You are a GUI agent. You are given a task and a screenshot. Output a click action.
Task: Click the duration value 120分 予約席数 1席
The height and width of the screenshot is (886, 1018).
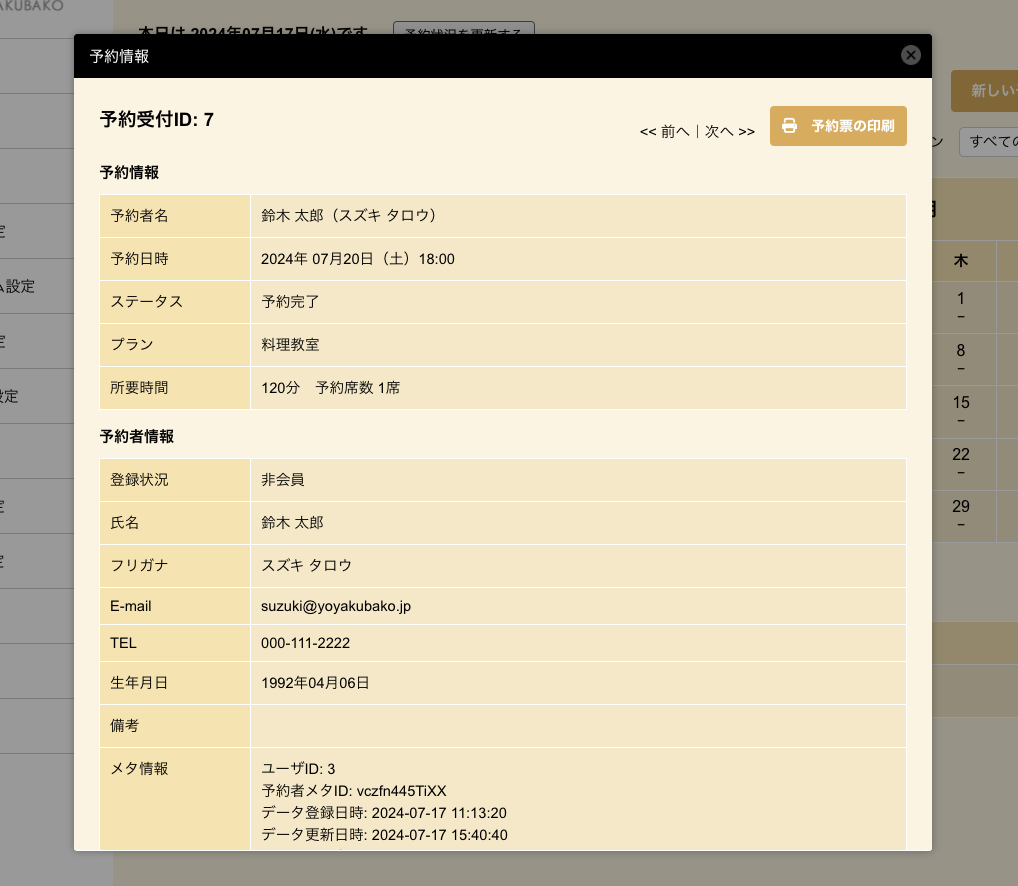[330, 388]
